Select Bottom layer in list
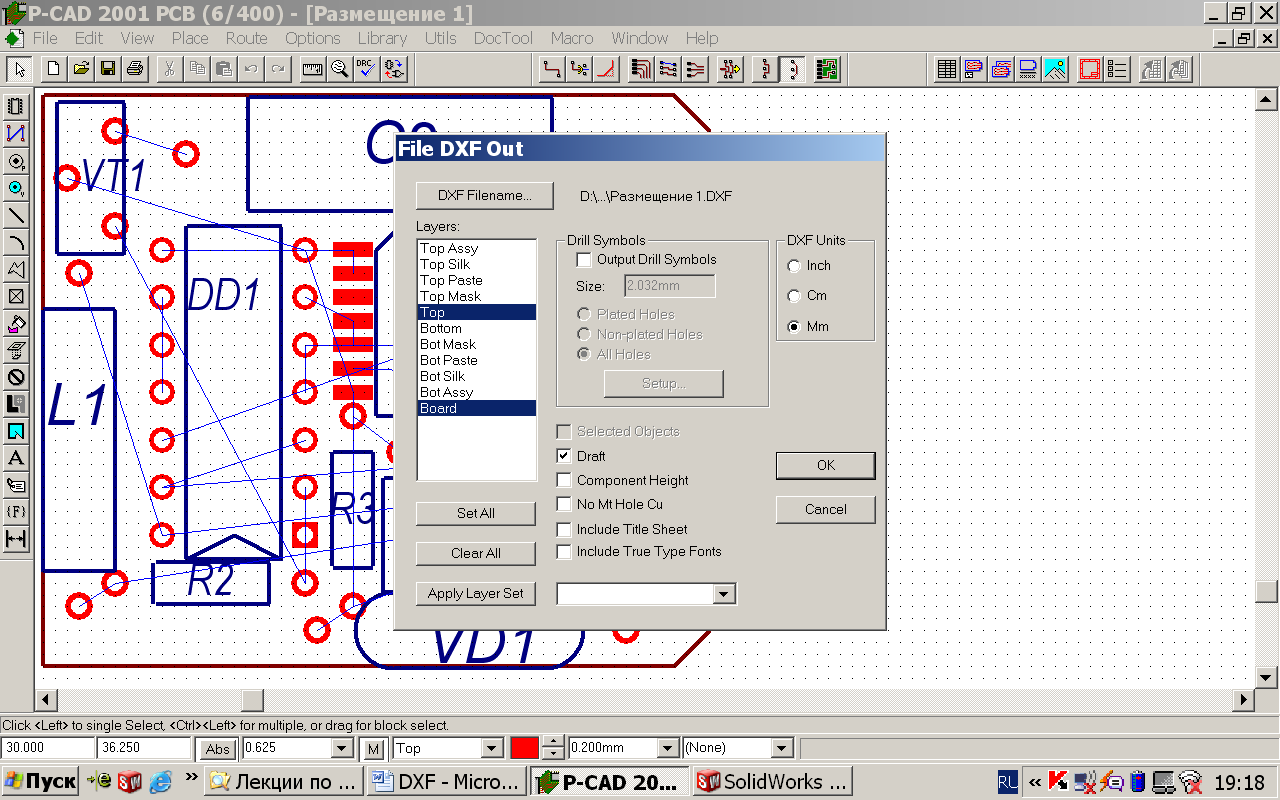1280x800 pixels. tap(476, 328)
